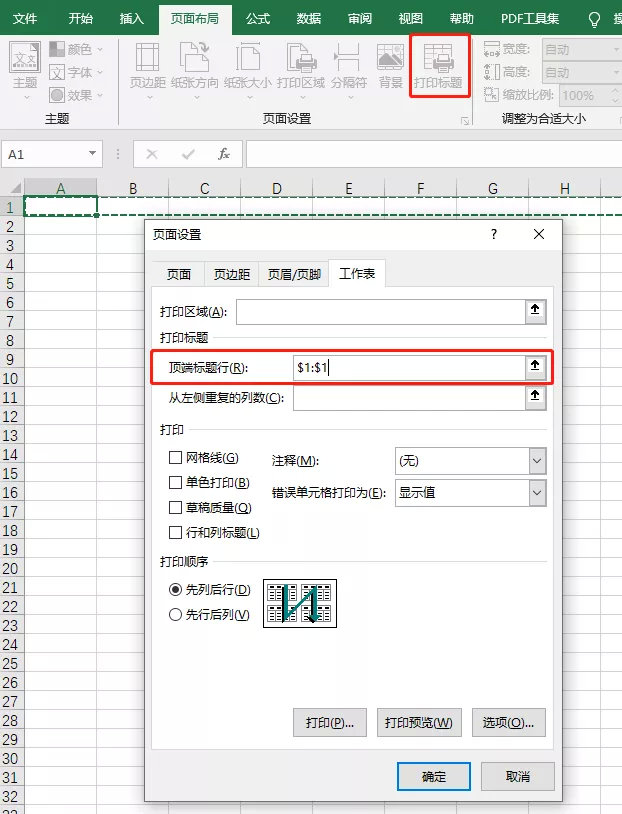This screenshot has width=622, height=814.
Task: Open theme Effects (效果) menu
Action: [x=76, y=95]
